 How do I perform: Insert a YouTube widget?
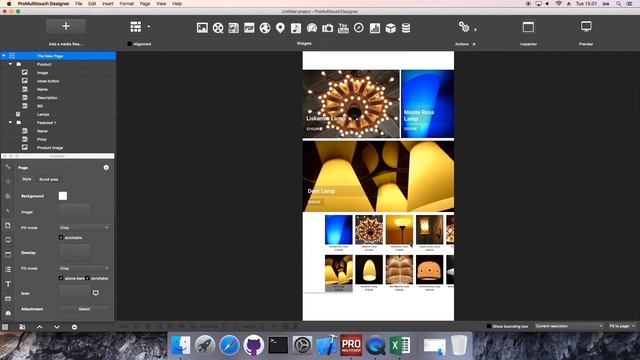click(x=343, y=28)
